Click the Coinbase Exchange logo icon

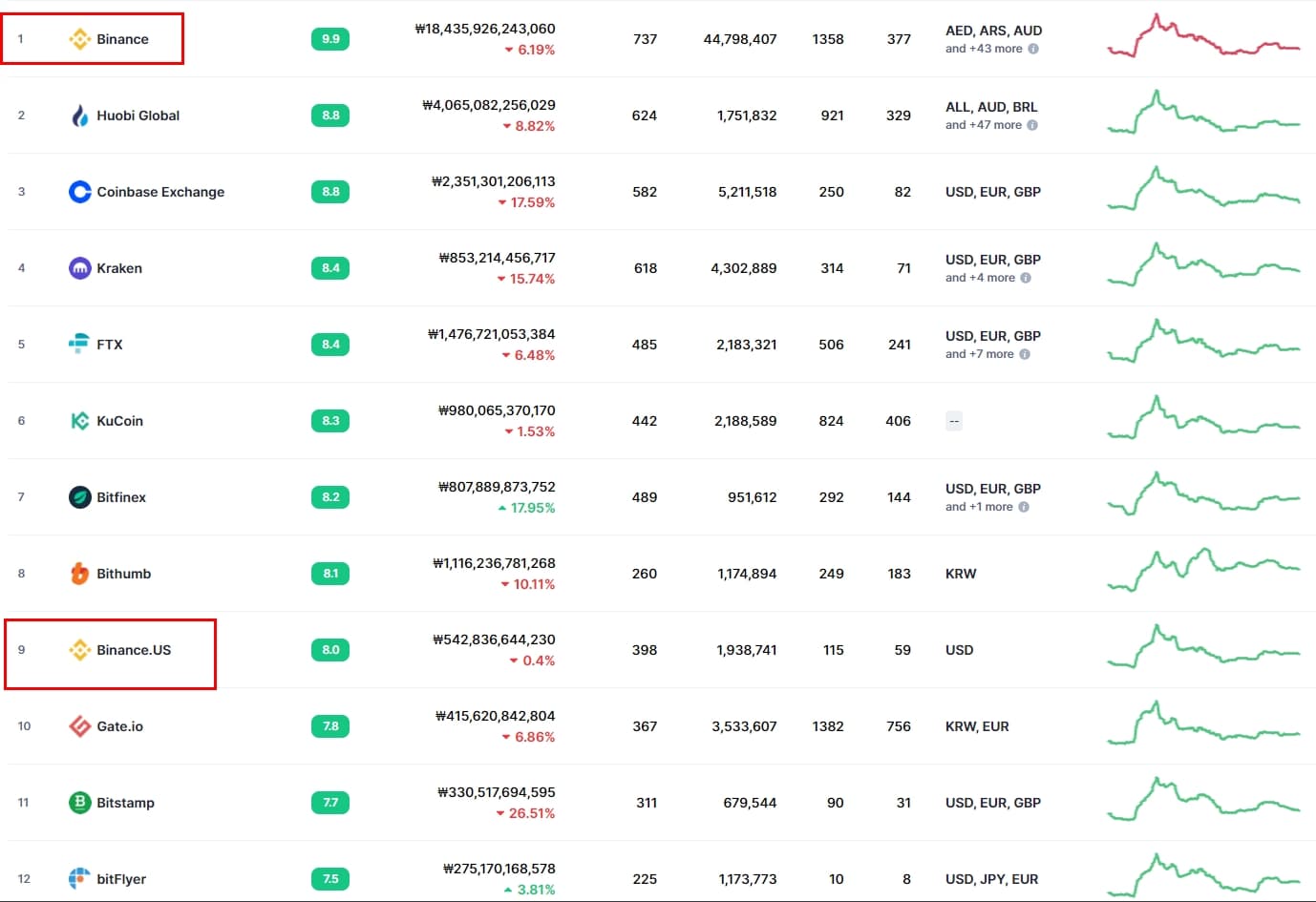[80, 192]
